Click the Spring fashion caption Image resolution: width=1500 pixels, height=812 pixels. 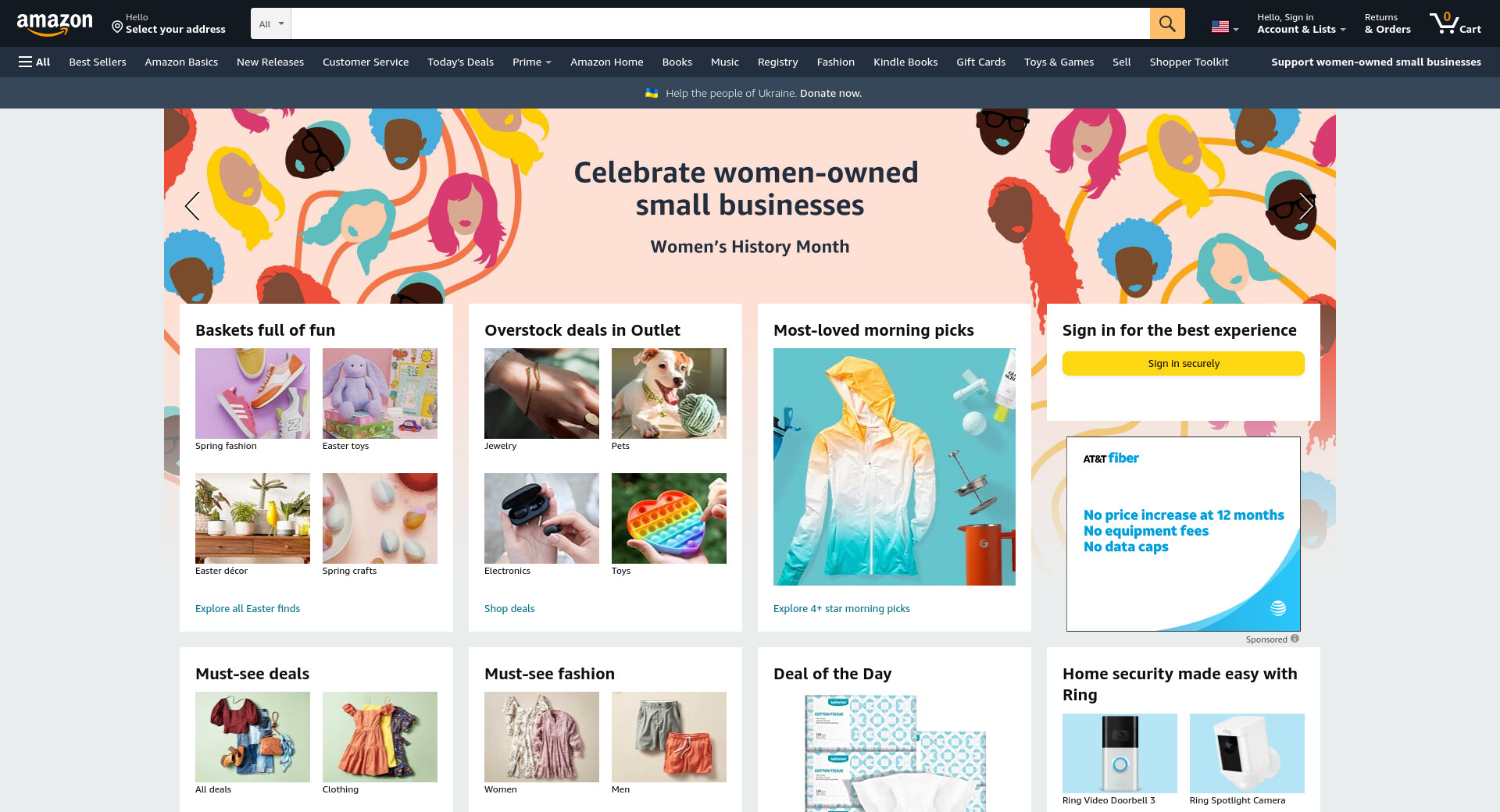(226, 446)
